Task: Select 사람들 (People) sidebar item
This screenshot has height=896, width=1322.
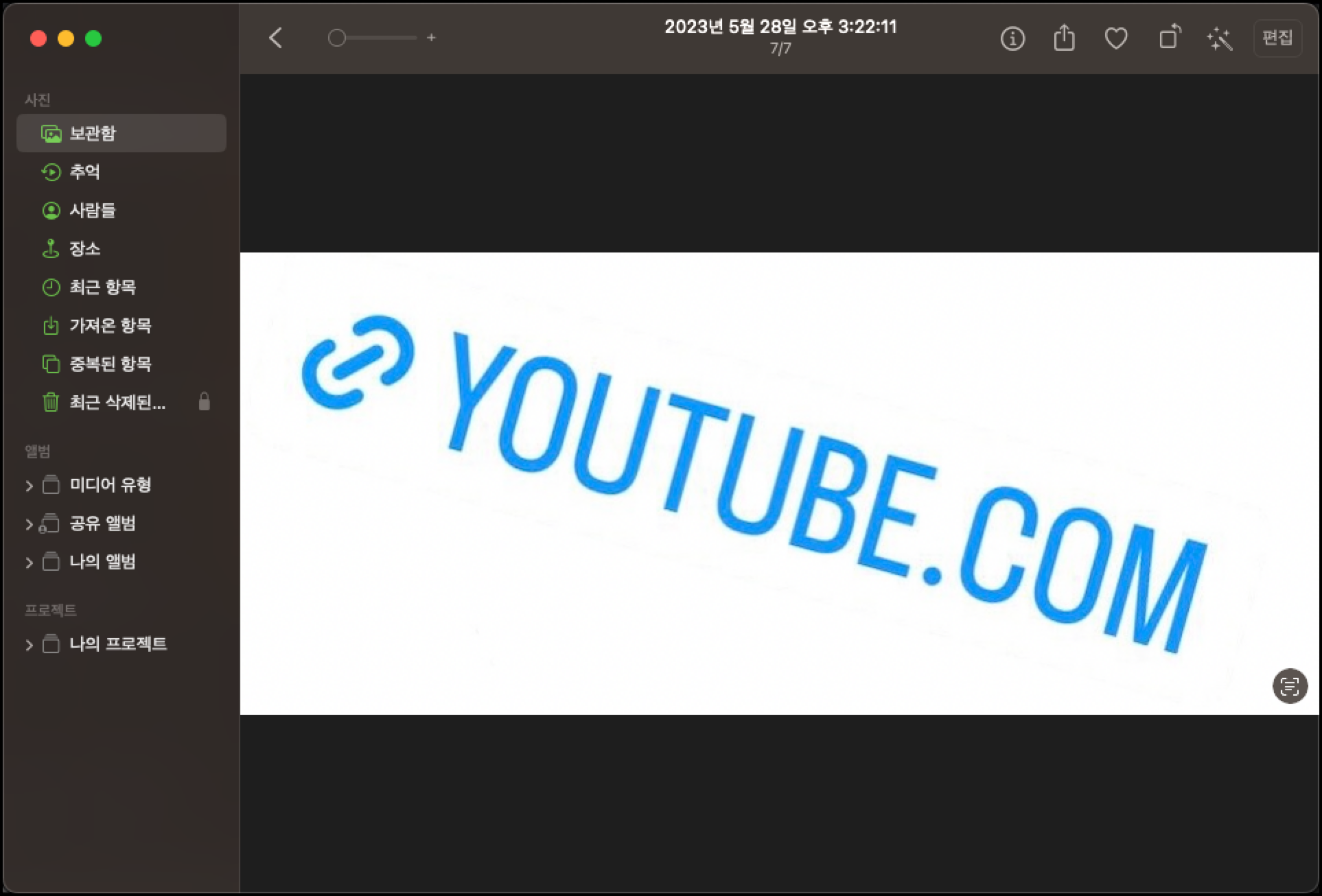Action: (92, 210)
